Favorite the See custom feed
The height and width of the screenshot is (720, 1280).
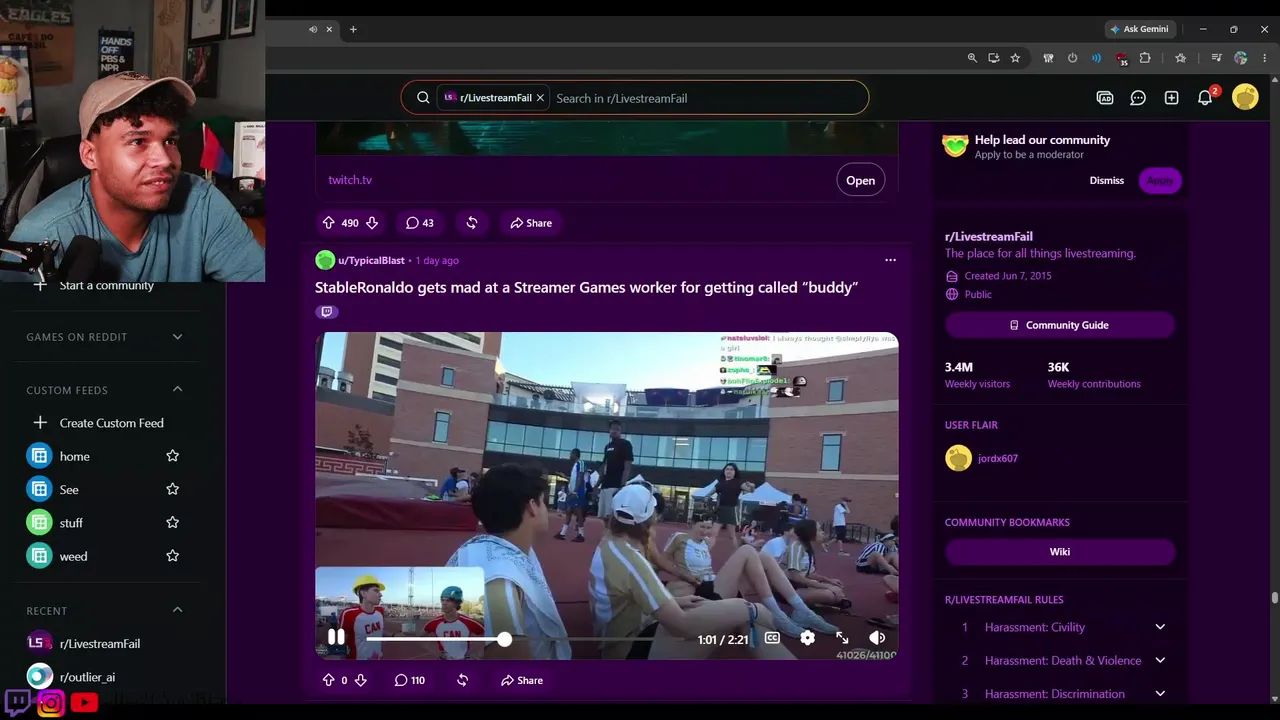[x=172, y=489]
